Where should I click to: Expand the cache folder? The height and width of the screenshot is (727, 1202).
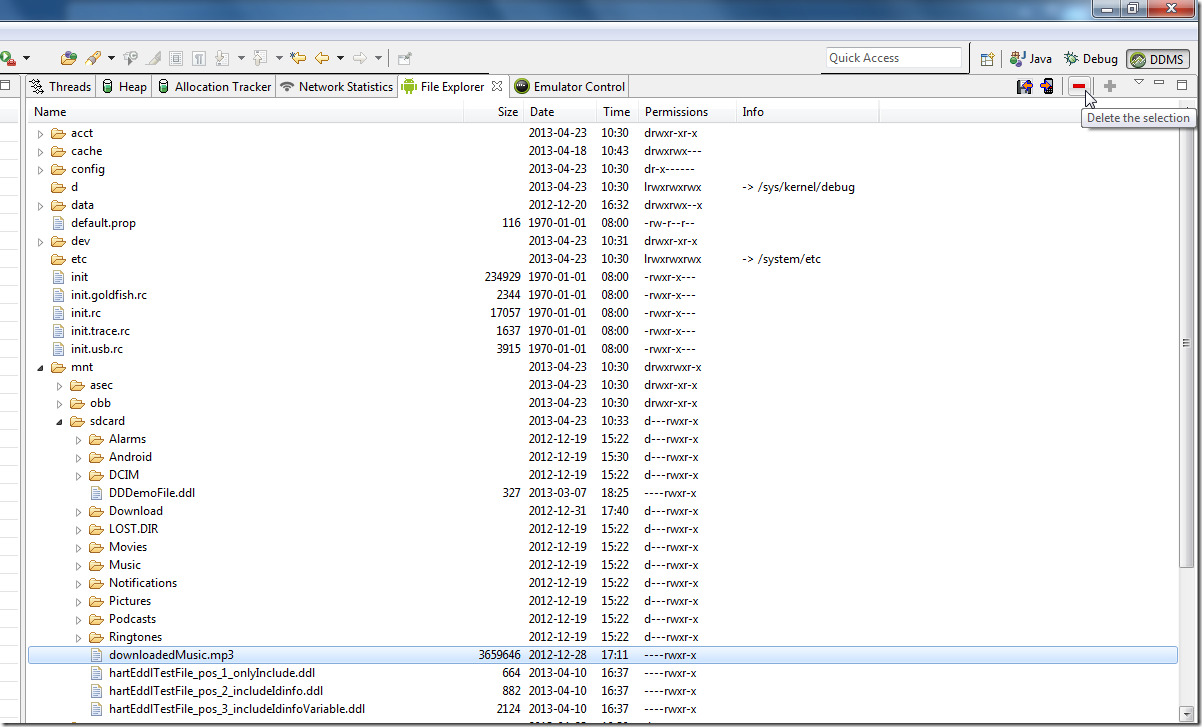[x=41, y=152]
